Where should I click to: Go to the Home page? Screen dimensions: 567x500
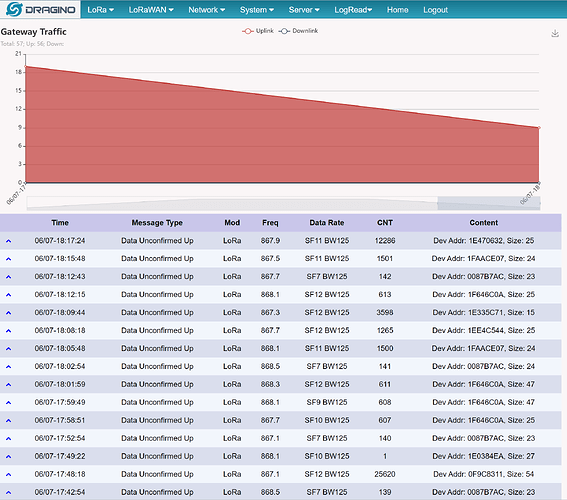[x=397, y=10]
